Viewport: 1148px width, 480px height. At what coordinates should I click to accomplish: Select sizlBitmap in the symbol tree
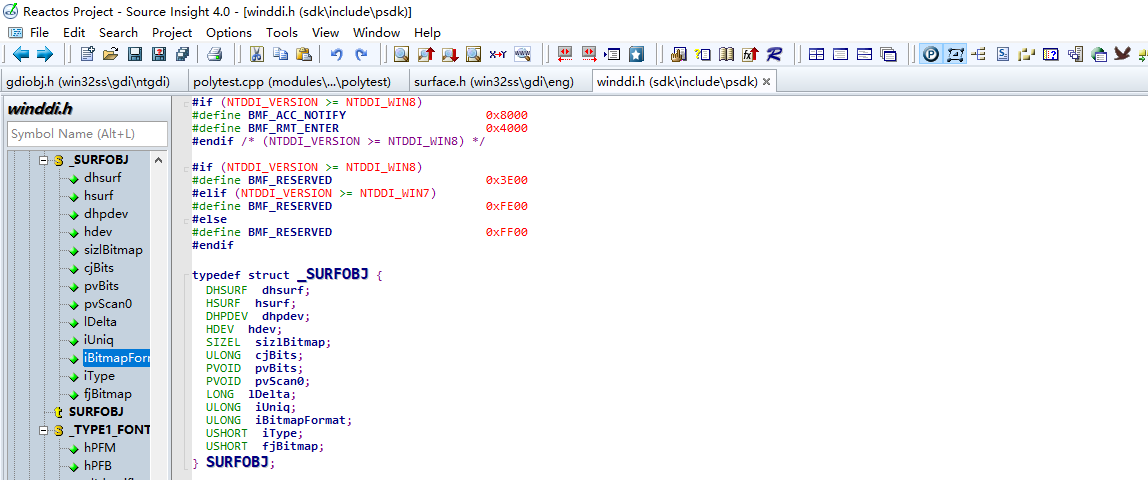click(x=113, y=250)
